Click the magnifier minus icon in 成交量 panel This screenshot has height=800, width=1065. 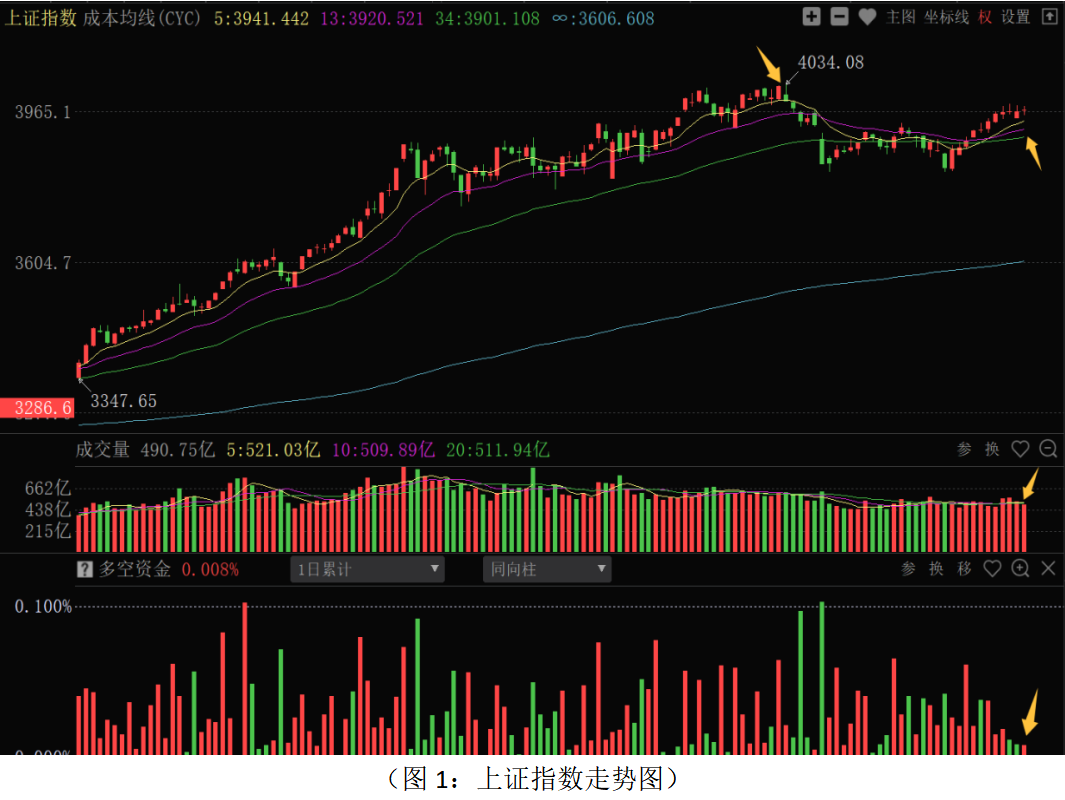pyautogui.click(x=1048, y=449)
